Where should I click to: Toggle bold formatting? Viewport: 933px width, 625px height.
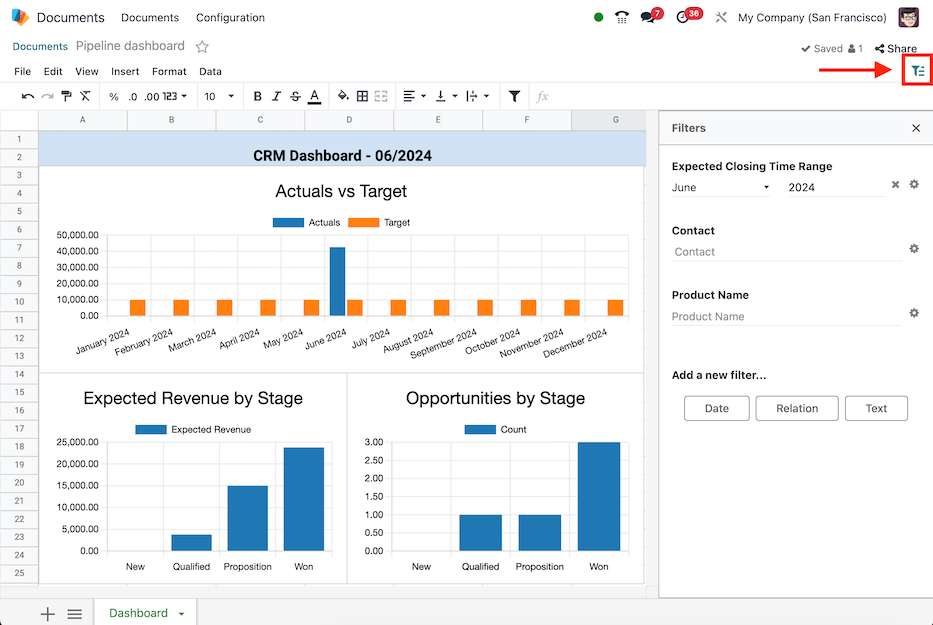click(257, 97)
